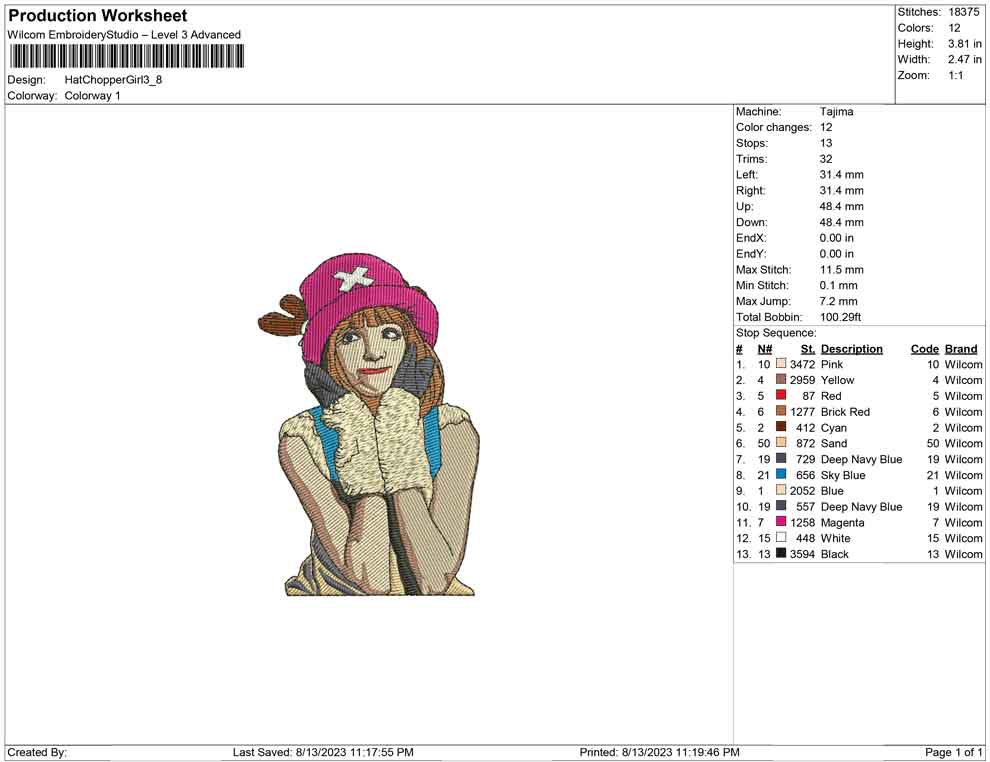Click the 'Production Worksheet' heading
990x762 pixels.
tap(98, 16)
